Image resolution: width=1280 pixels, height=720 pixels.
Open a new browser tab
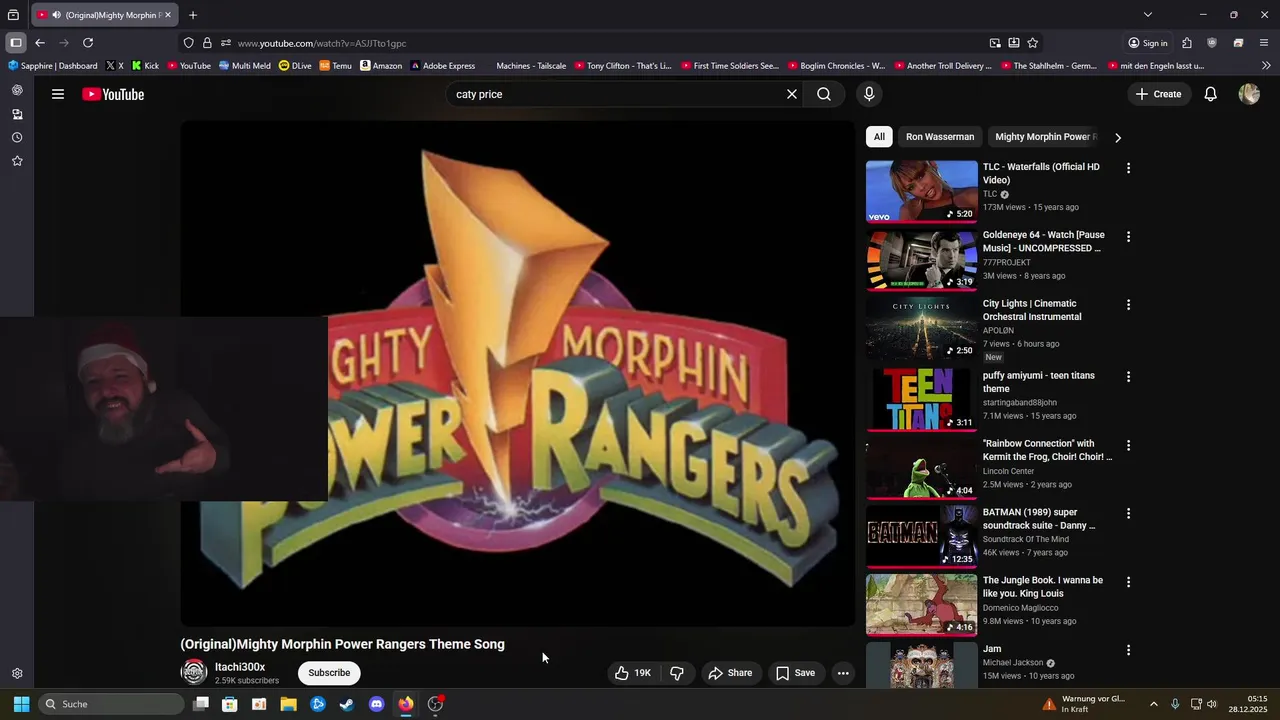(193, 15)
